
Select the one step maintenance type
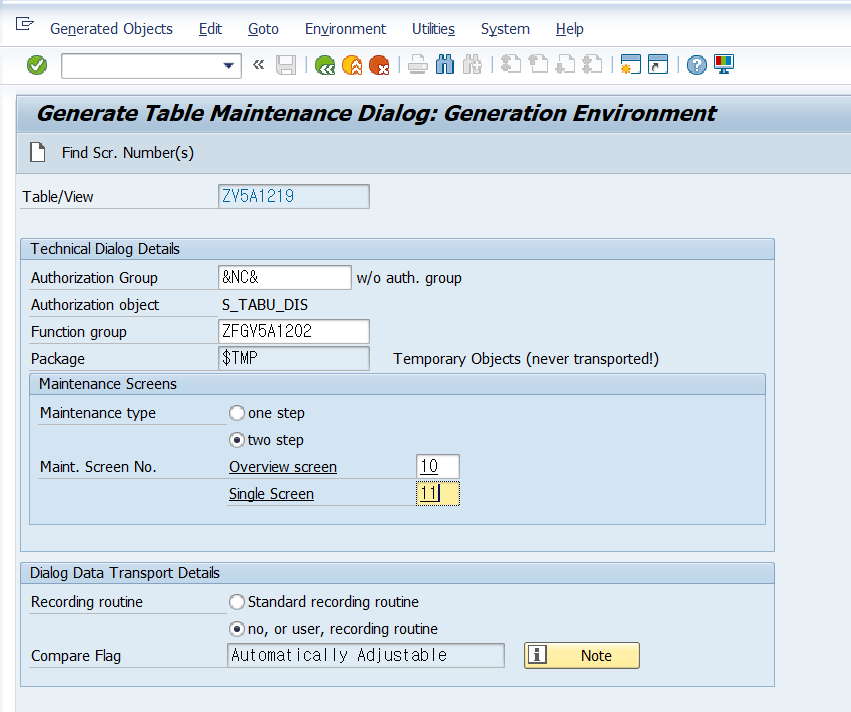[x=237, y=413]
